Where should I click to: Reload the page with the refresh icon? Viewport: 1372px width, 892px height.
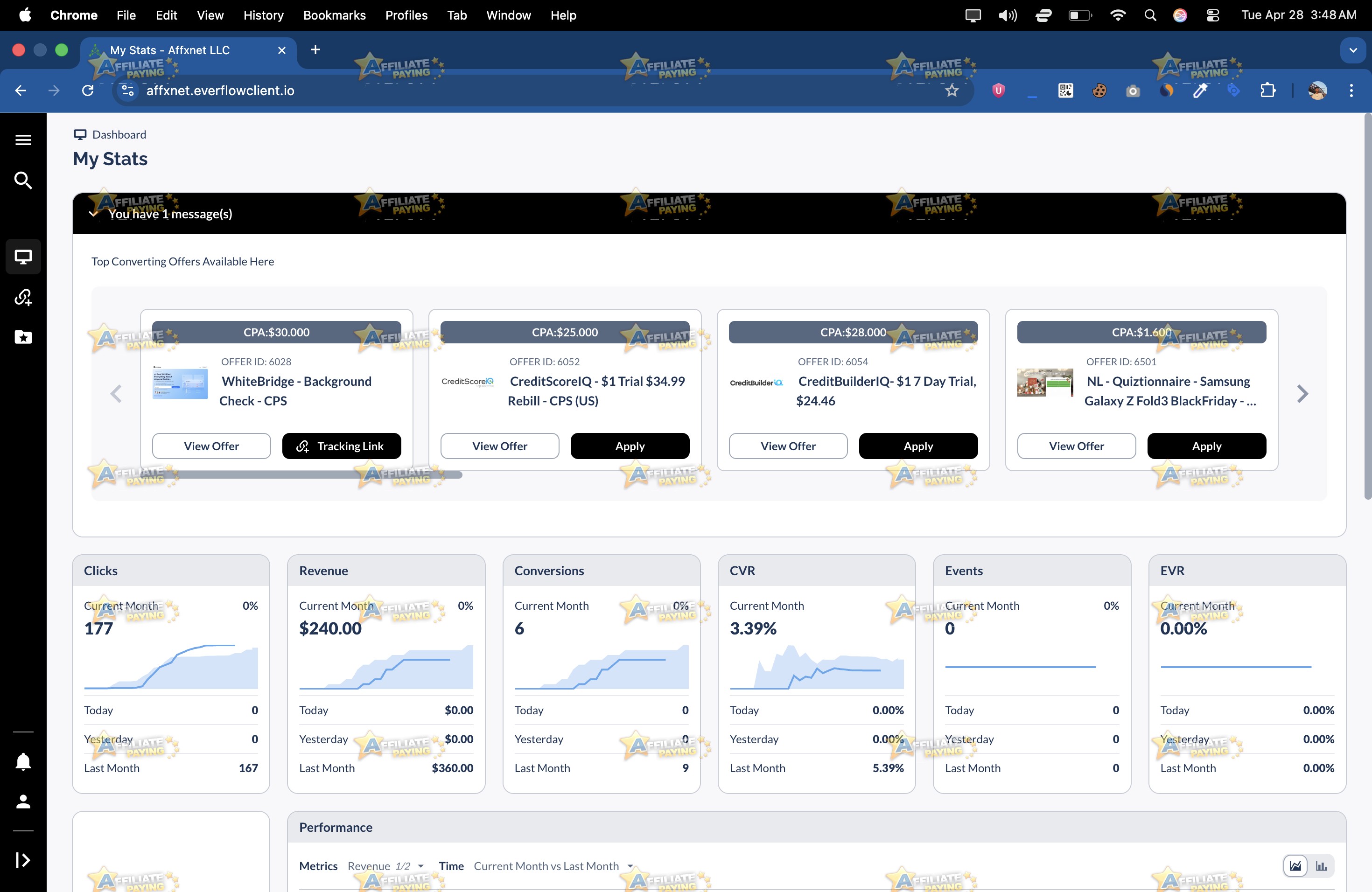point(88,91)
